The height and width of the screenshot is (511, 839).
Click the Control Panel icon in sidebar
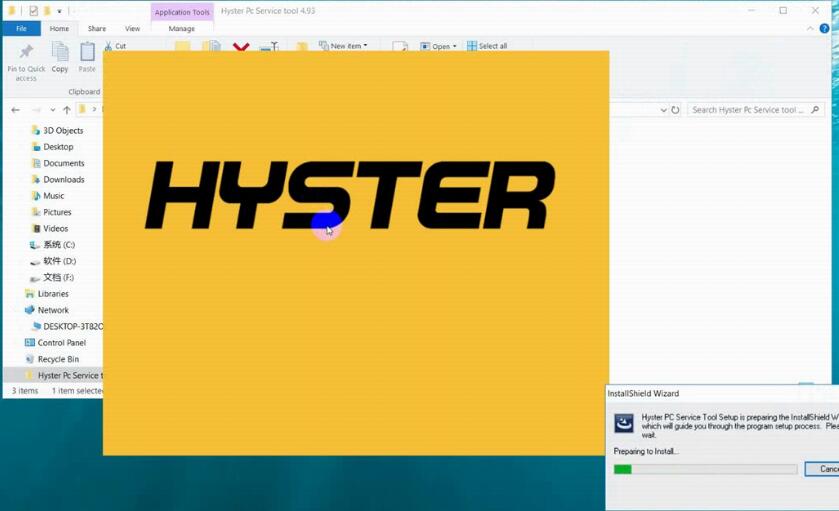pos(29,342)
